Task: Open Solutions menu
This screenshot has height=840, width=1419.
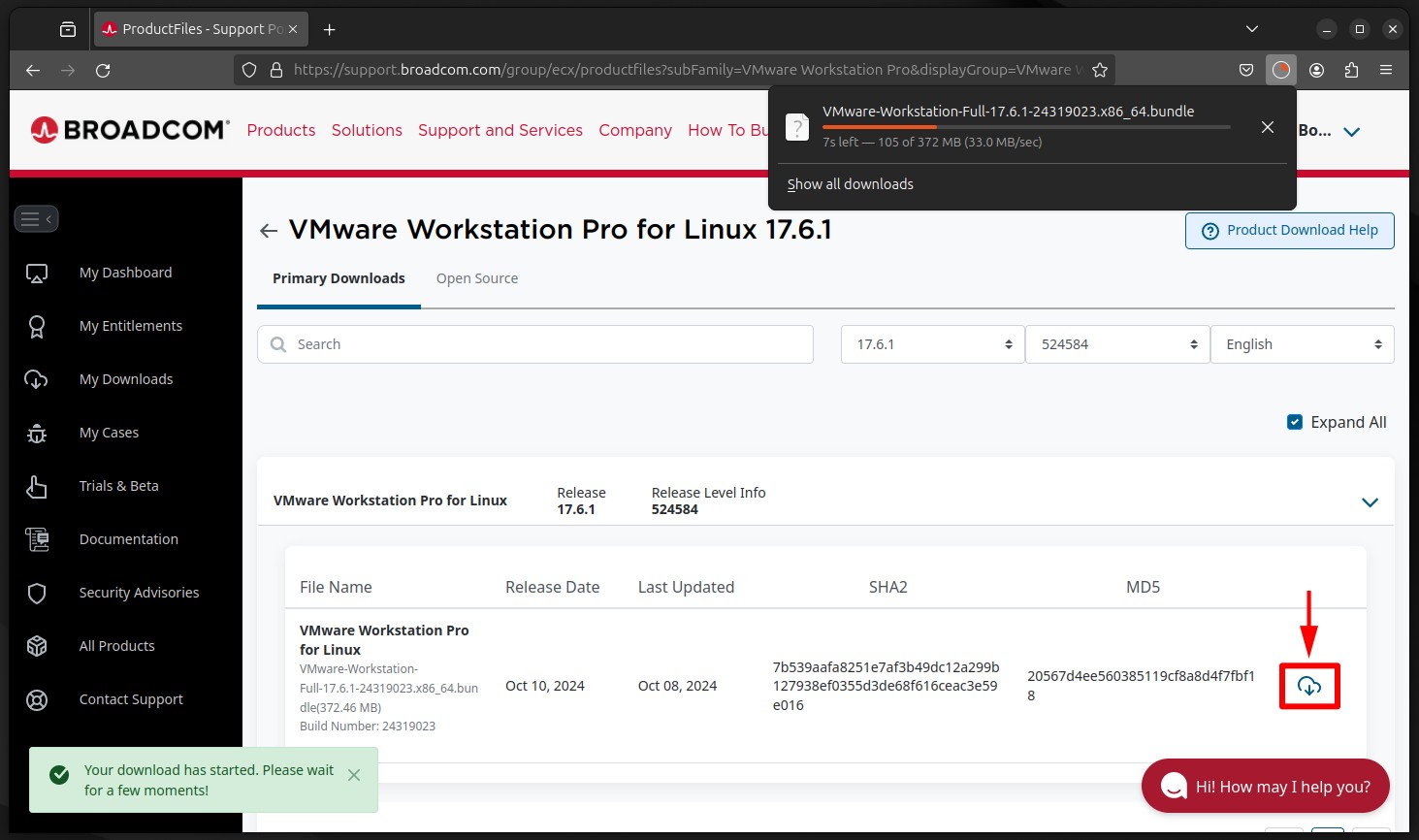Action: click(x=367, y=130)
